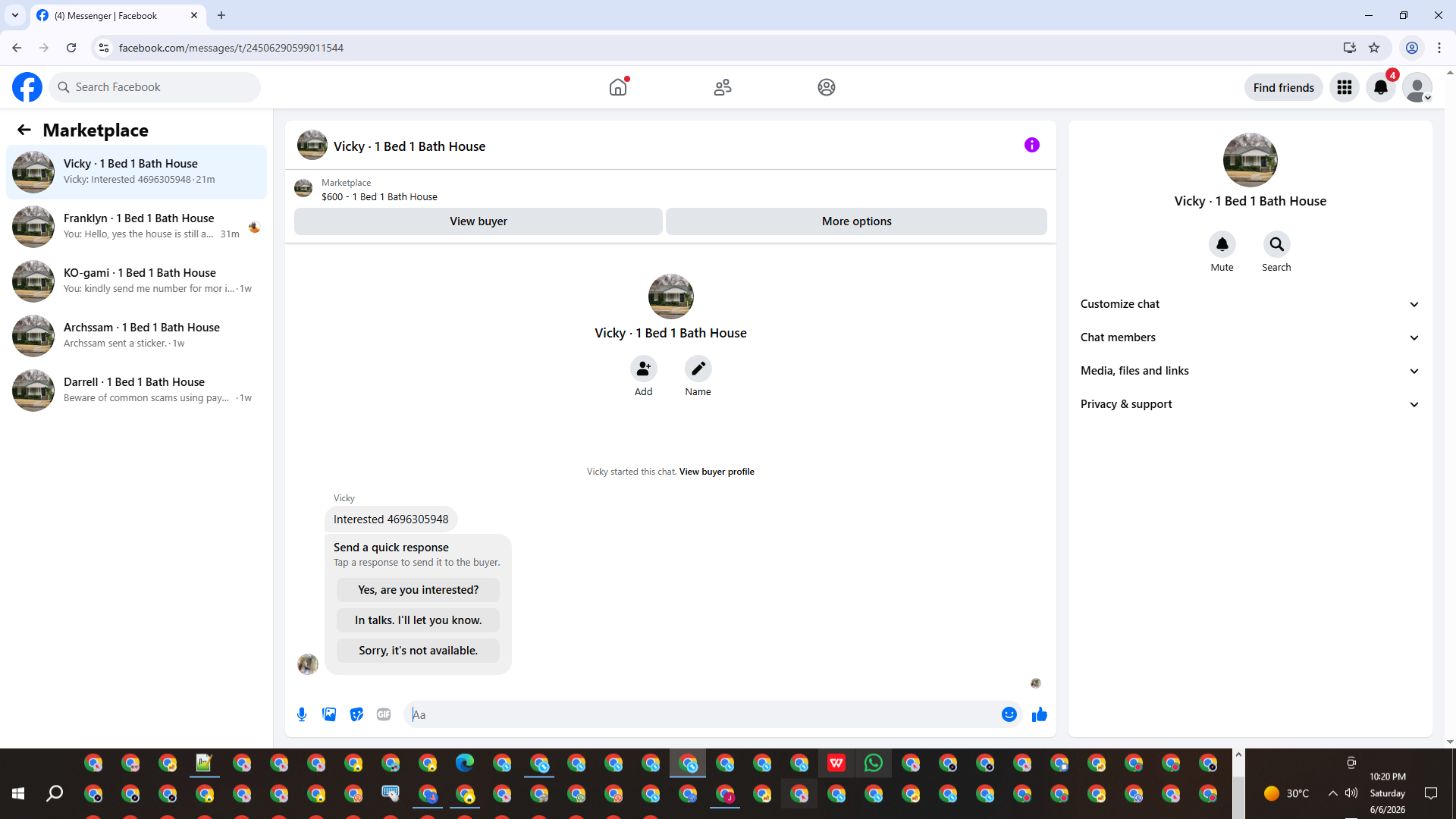This screenshot has height=819, width=1456.
Task: Expand the Chat members section
Action: 1250,337
